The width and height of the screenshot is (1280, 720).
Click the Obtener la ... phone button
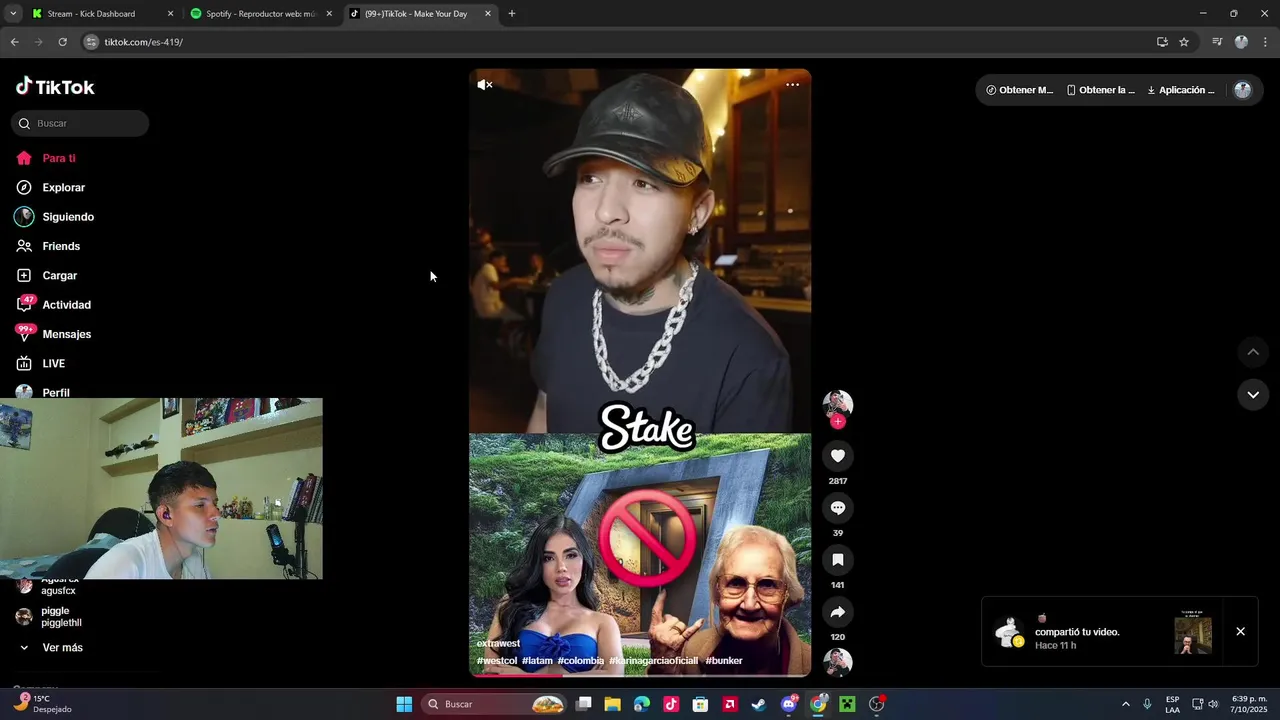click(1100, 90)
